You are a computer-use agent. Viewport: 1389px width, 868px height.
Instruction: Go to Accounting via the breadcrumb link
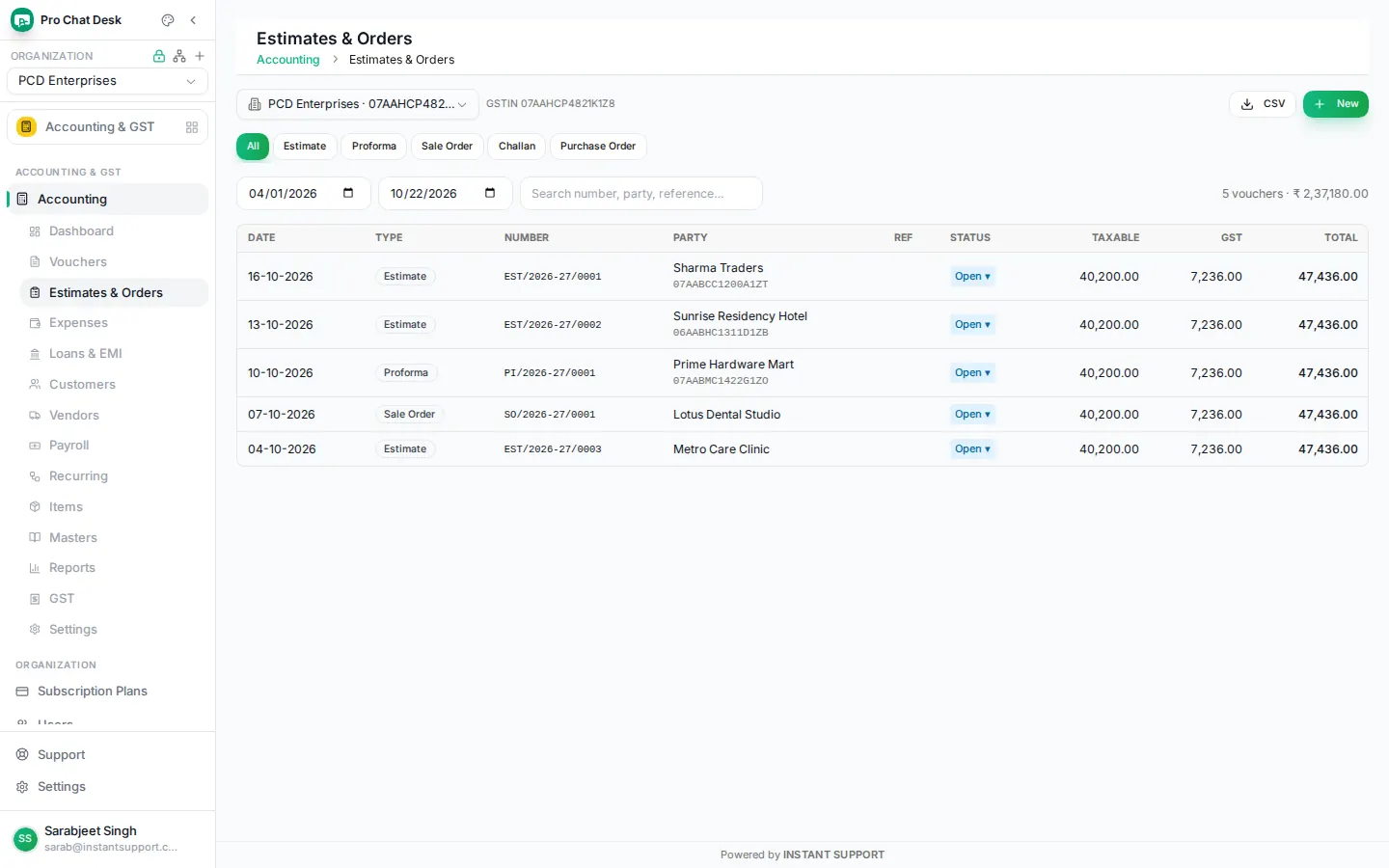tap(288, 60)
